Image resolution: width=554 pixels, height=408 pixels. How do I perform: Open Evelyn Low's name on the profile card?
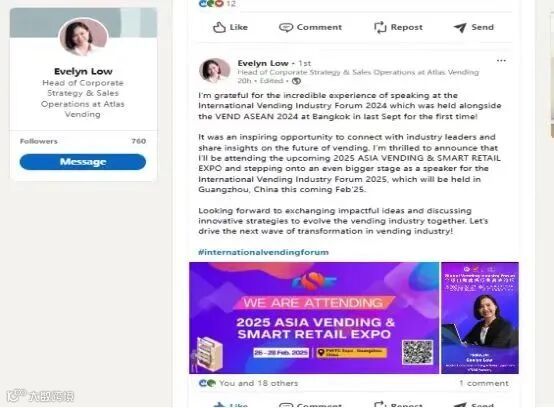(83, 71)
